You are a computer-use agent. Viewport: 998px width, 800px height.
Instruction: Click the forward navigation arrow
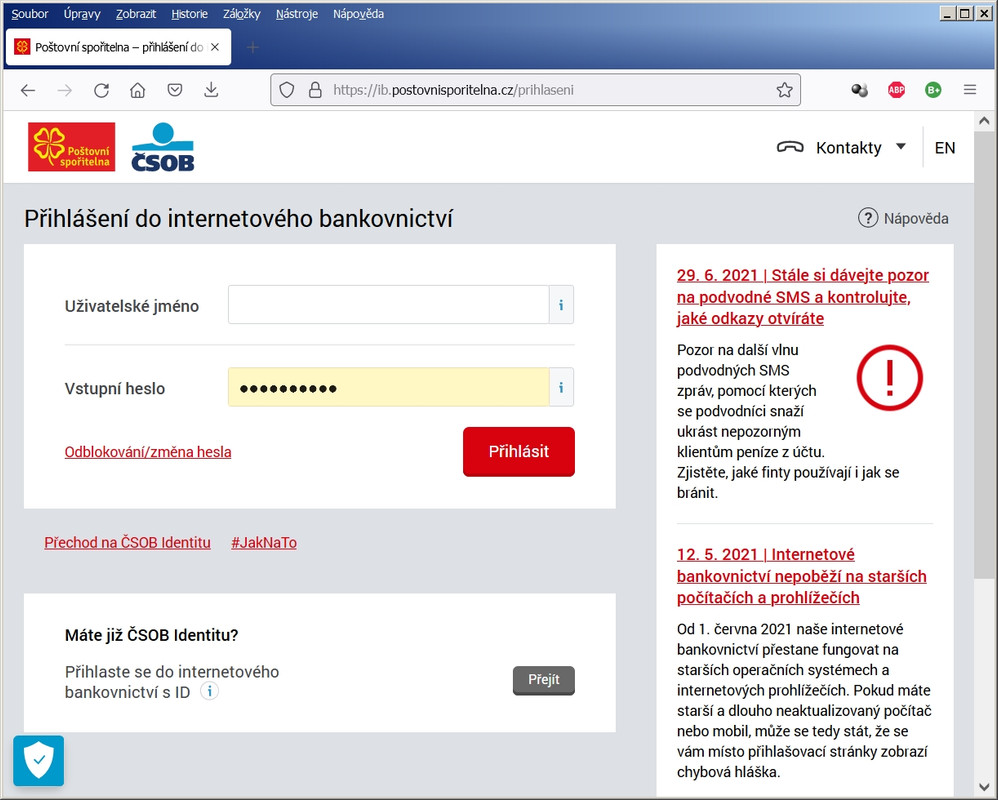coord(64,90)
